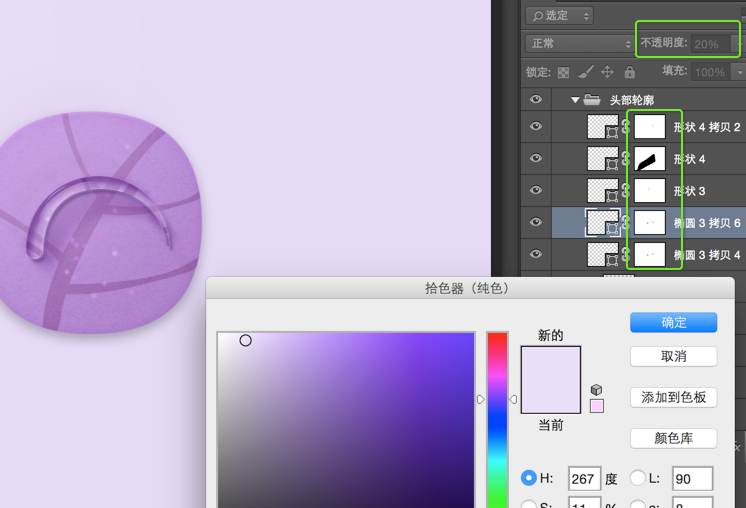
Task: Click 添加到色板 button
Action: pos(673,397)
